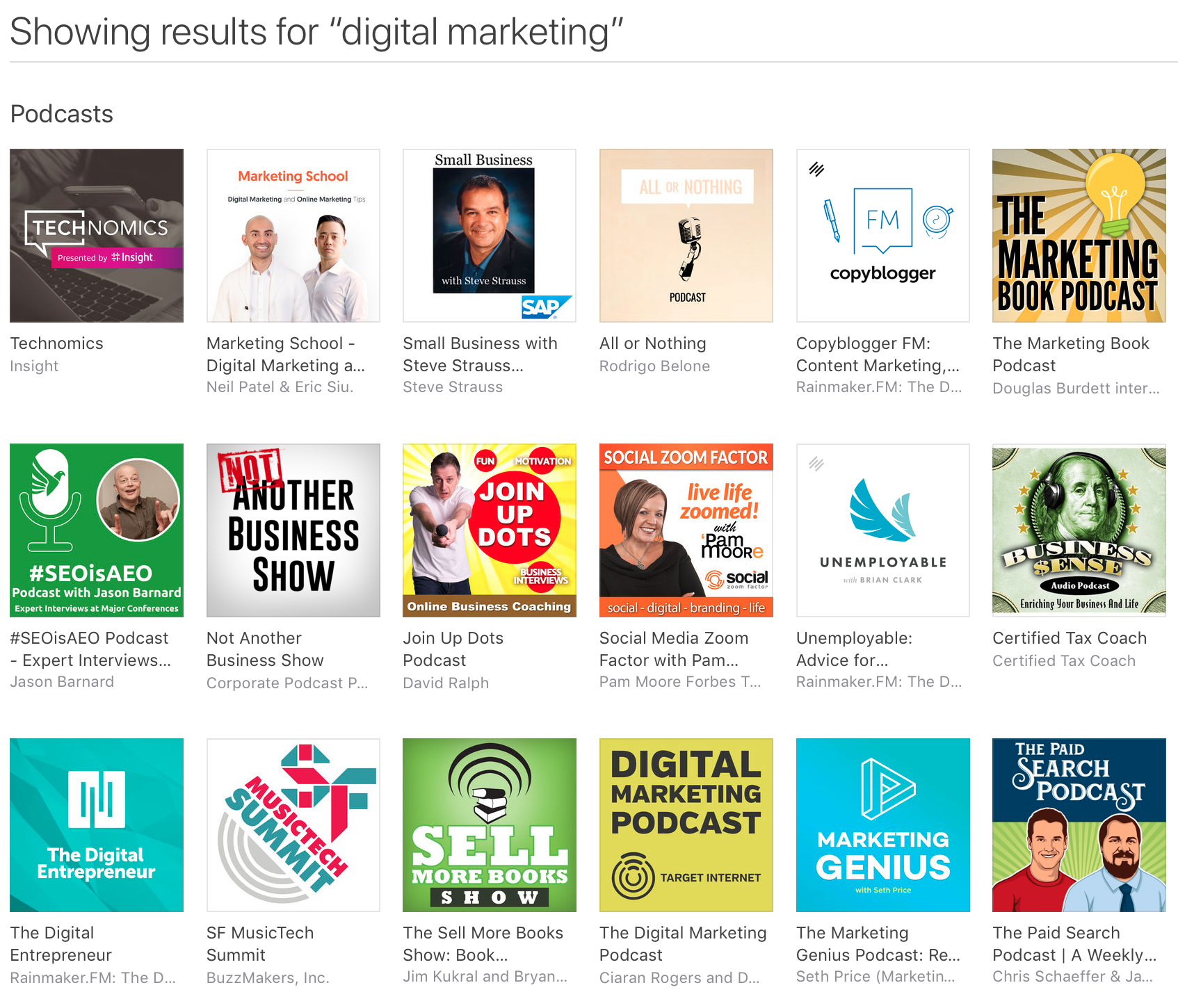1178x1008 pixels.
Task: Select The Paid Search Podcast cover
Action: point(1079,825)
